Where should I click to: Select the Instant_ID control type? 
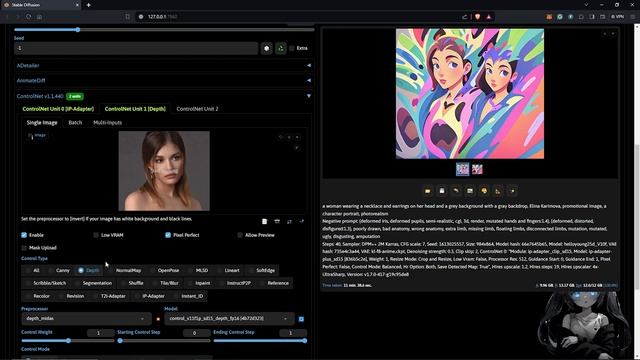[x=189, y=296]
